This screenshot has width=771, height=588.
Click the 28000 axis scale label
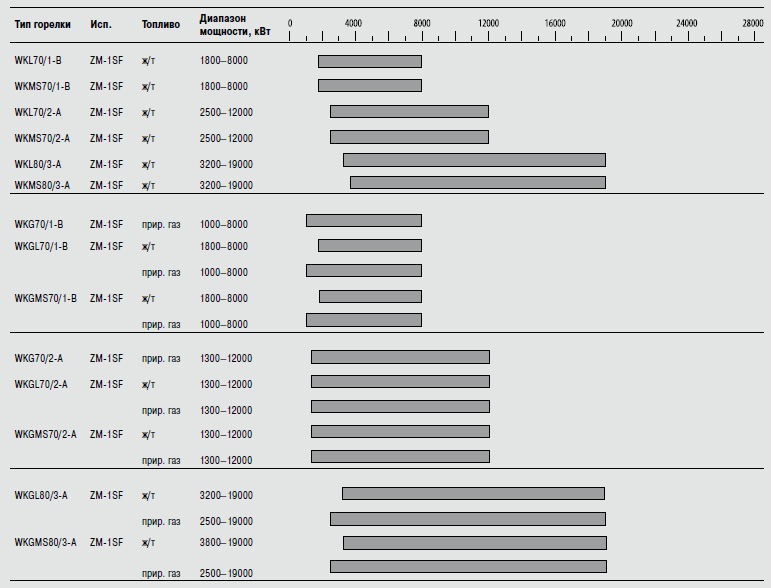[752, 21]
